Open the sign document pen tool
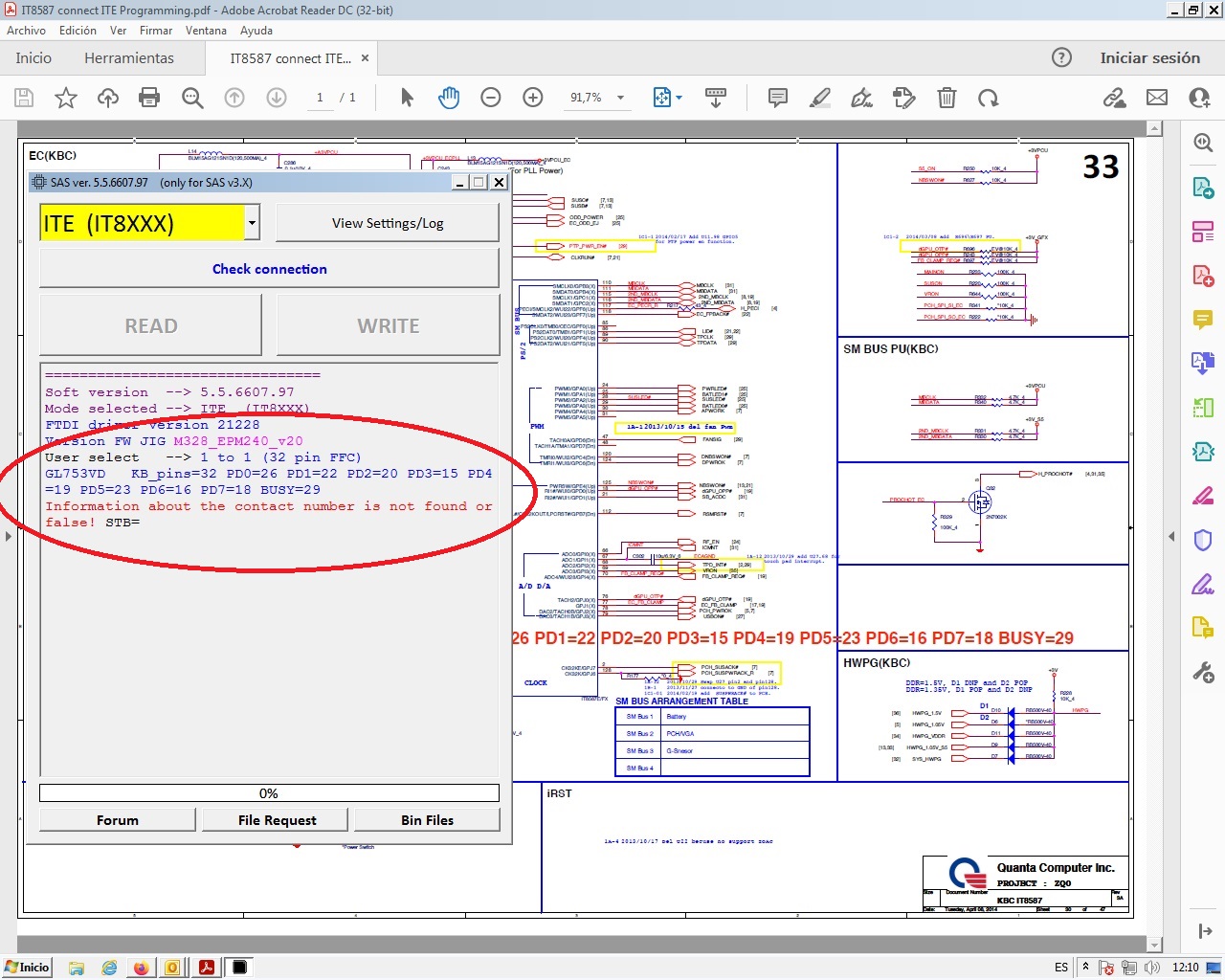1225x980 pixels. (861, 98)
